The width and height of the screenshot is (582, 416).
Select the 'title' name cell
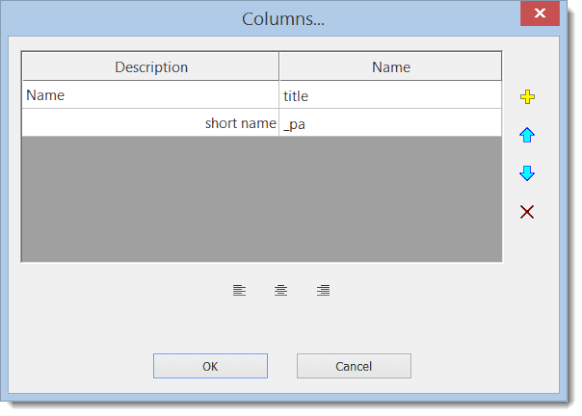(x=390, y=95)
